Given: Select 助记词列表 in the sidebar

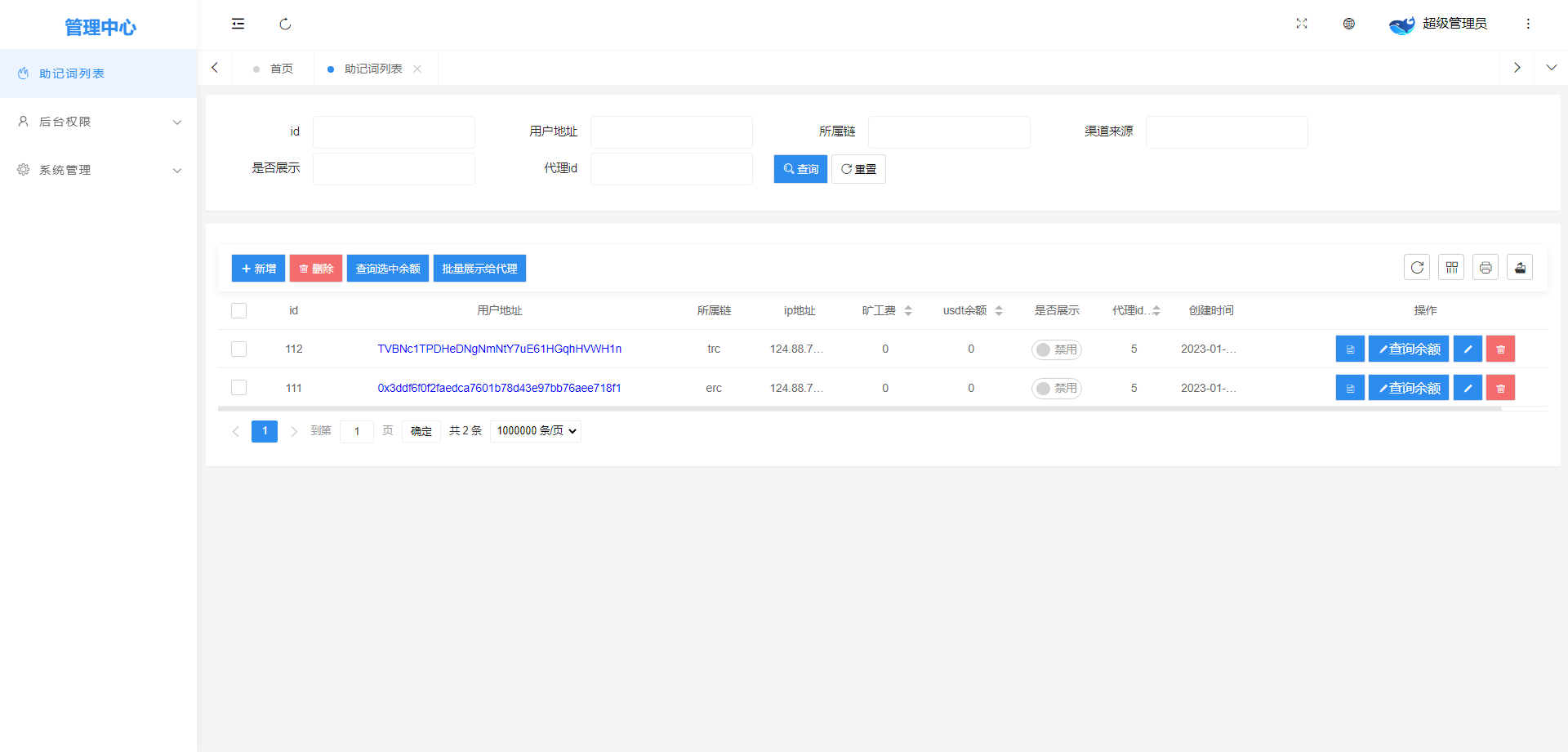Looking at the screenshot, I should (x=72, y=73).
